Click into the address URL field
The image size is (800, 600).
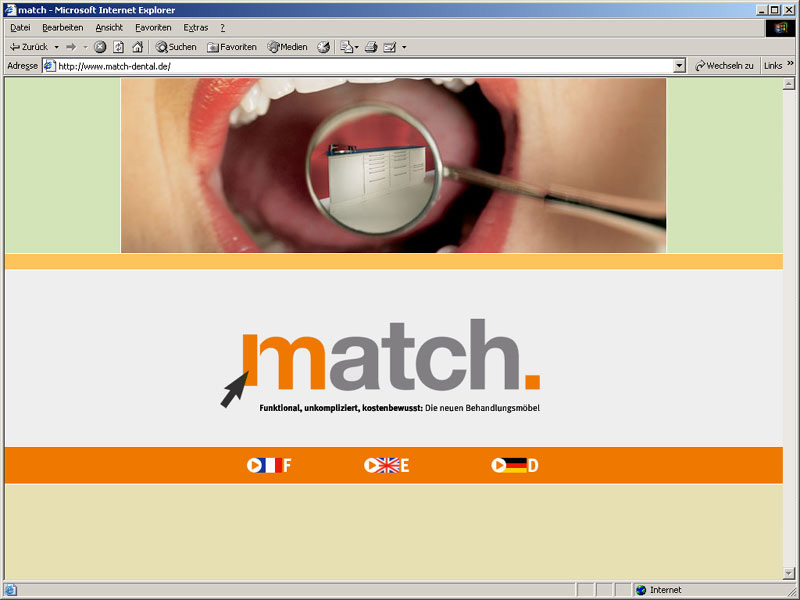tap(360, 66)
